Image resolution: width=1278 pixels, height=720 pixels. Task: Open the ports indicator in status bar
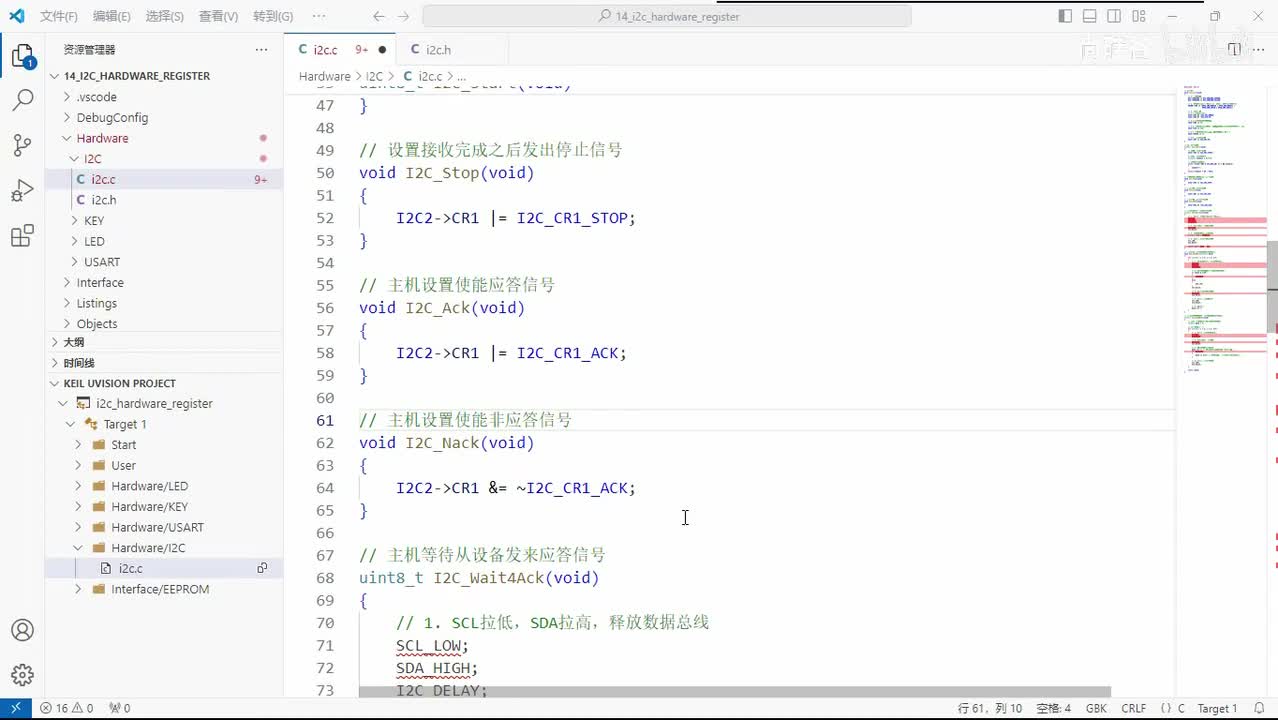pos(119,708)
